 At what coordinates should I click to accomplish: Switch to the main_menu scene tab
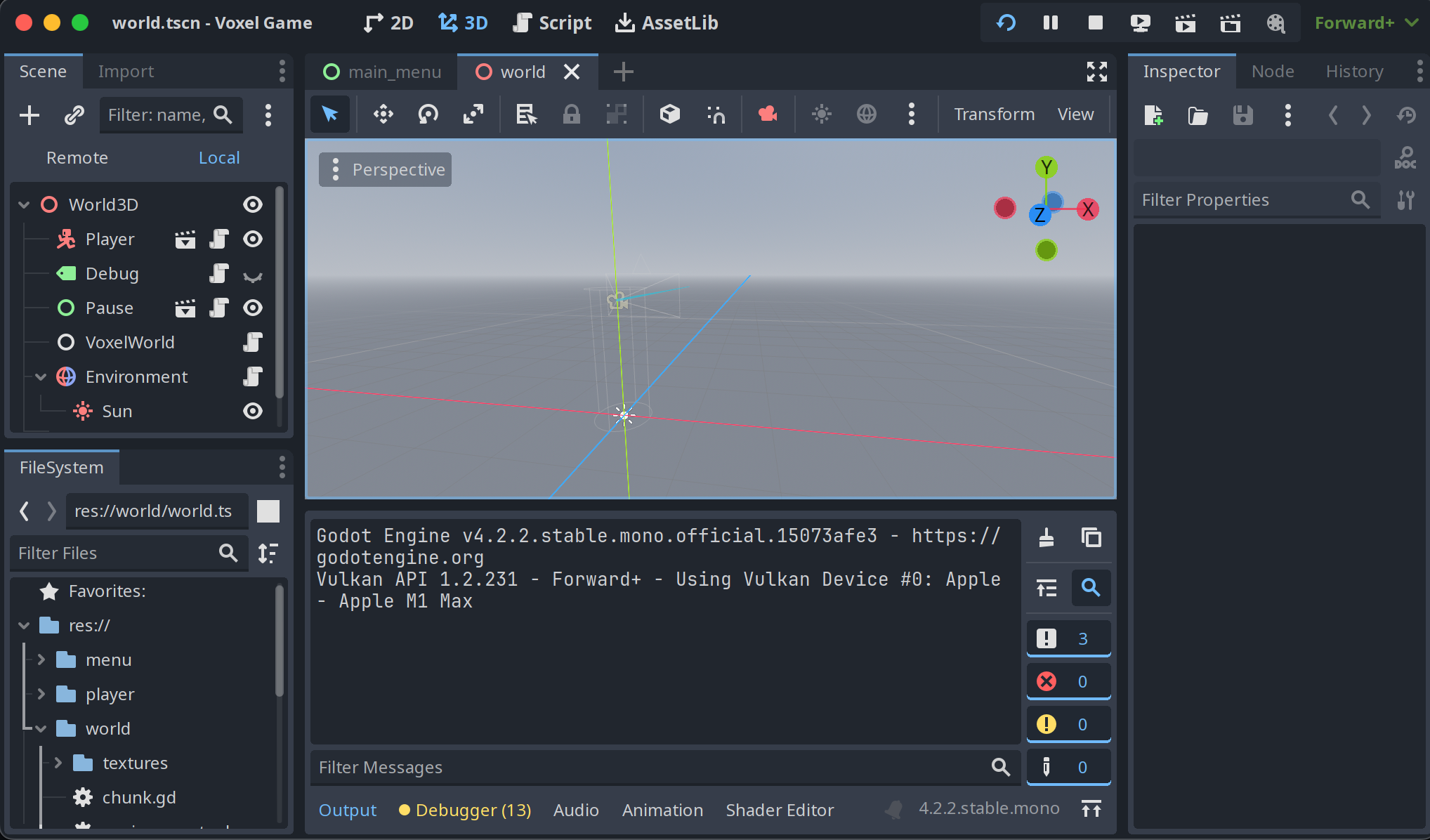(383, 72)
